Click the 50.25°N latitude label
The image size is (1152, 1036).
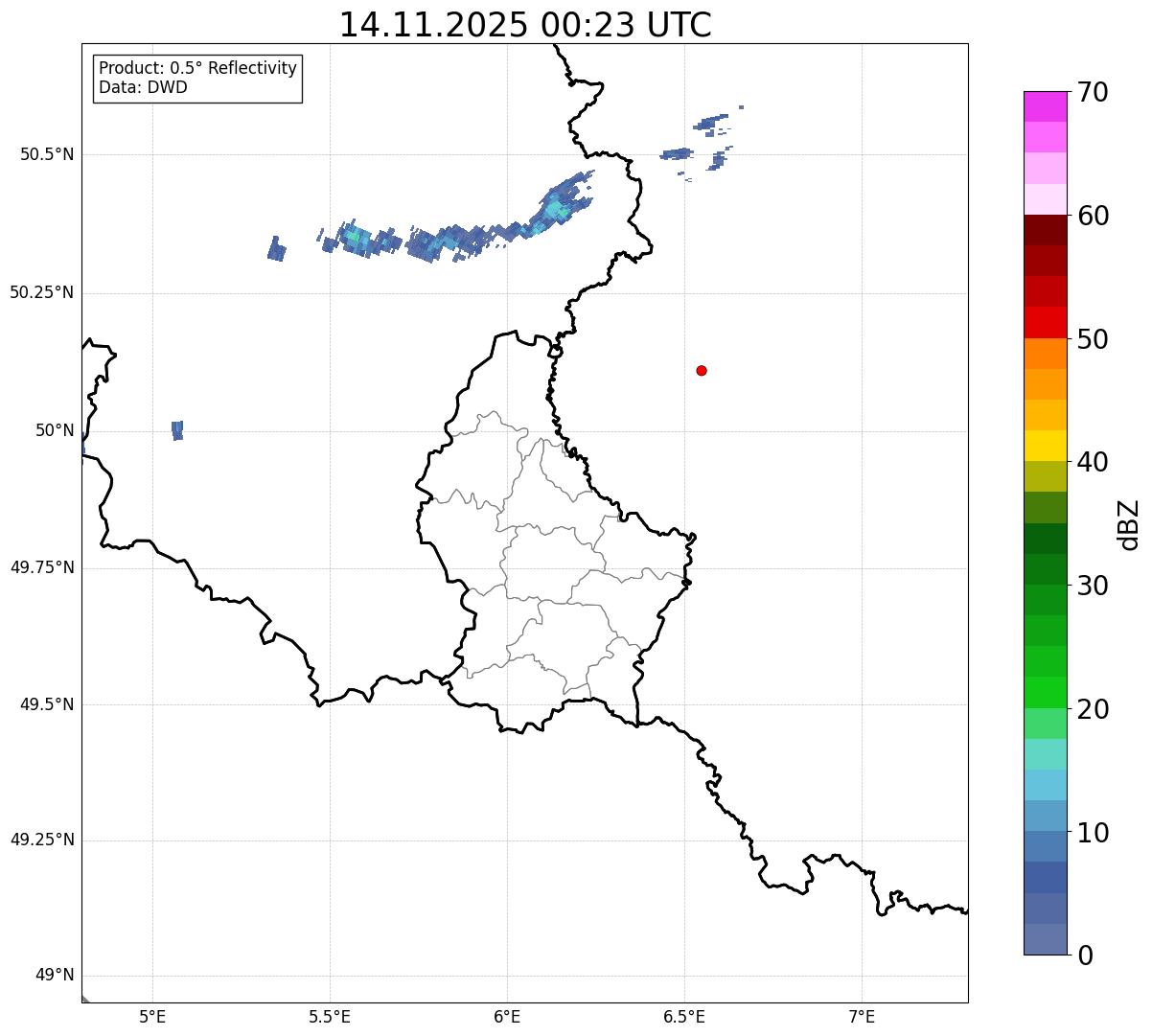coord(42,292)
